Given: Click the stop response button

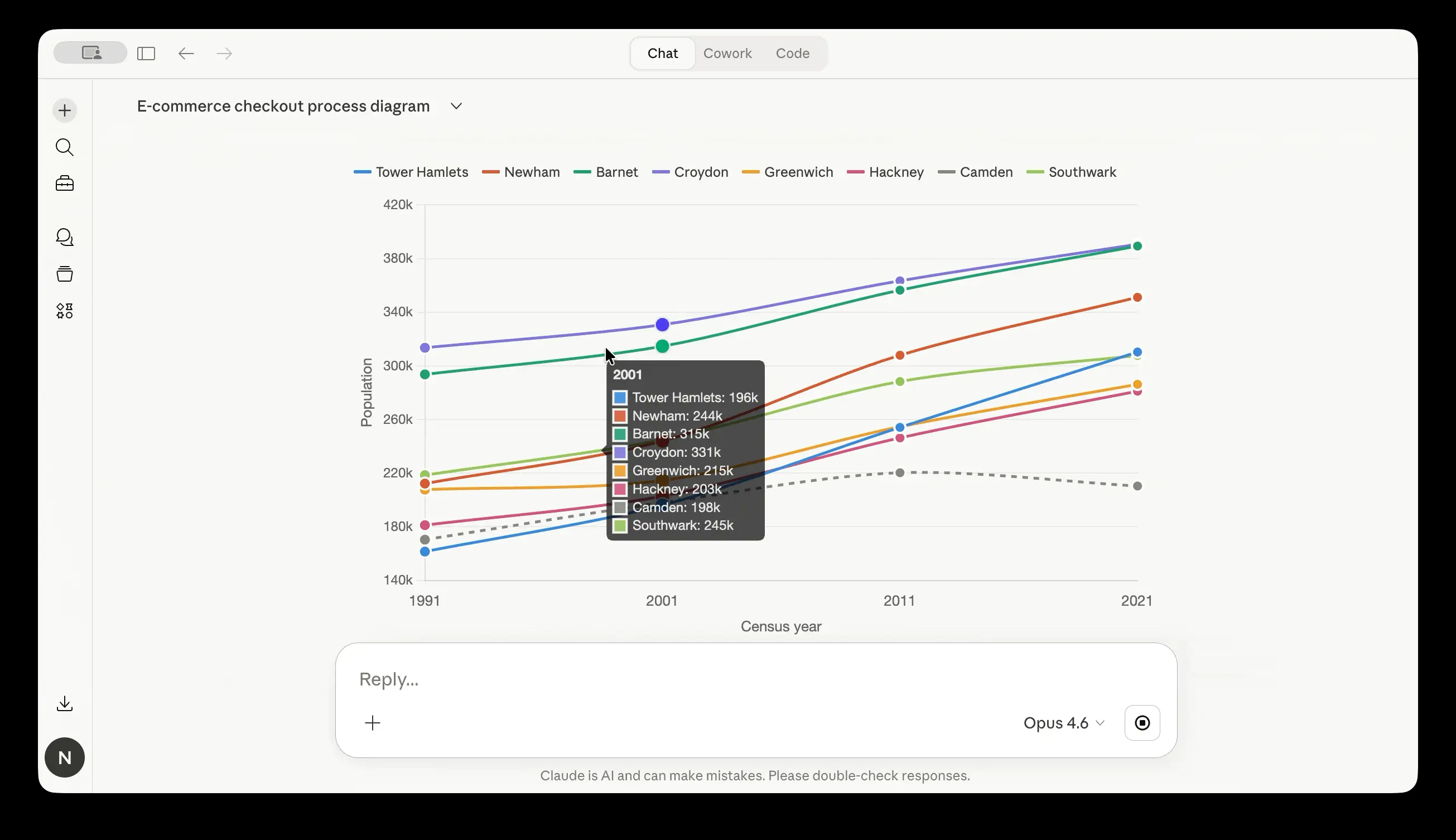Looking at the screenshot, I should [1141, 723].
